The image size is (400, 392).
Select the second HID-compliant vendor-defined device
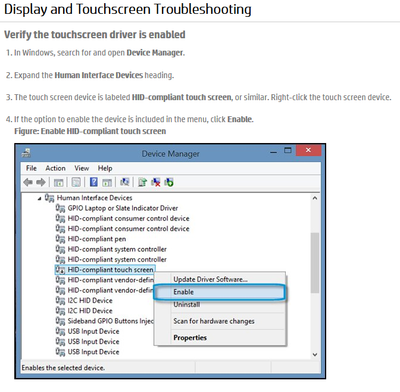click(x=110, y=290)
